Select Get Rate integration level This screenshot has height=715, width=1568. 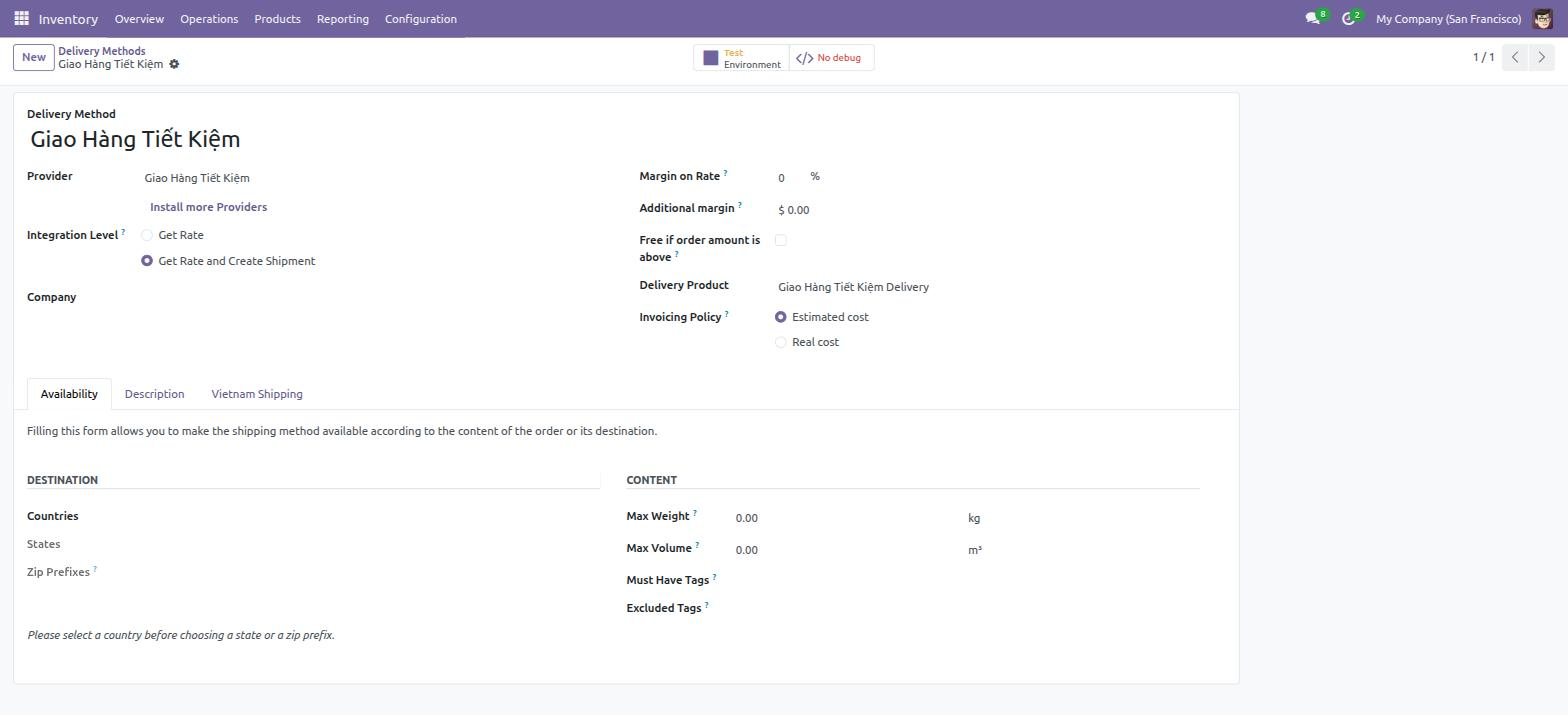point(147,235)
